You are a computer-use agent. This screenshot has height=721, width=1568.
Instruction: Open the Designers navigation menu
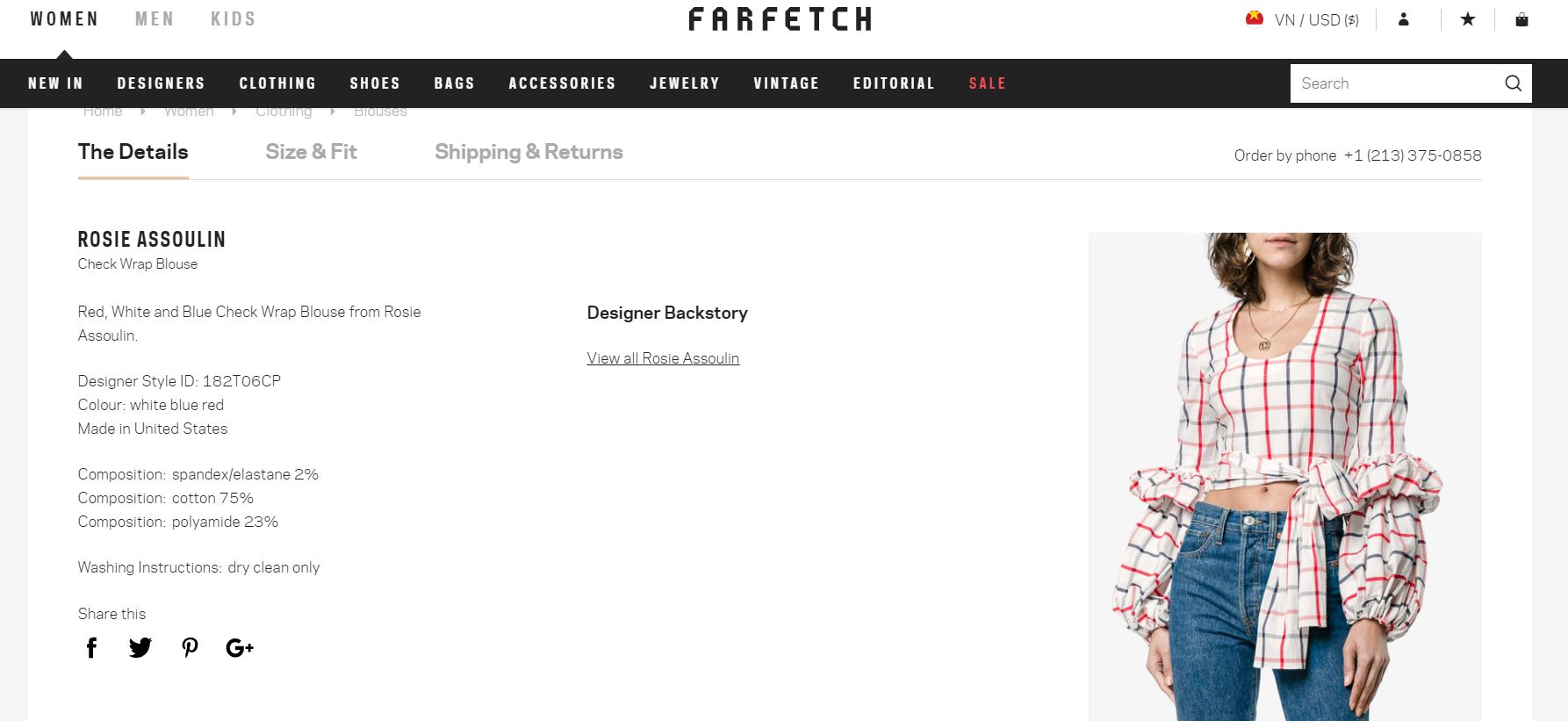coord(161,83)
